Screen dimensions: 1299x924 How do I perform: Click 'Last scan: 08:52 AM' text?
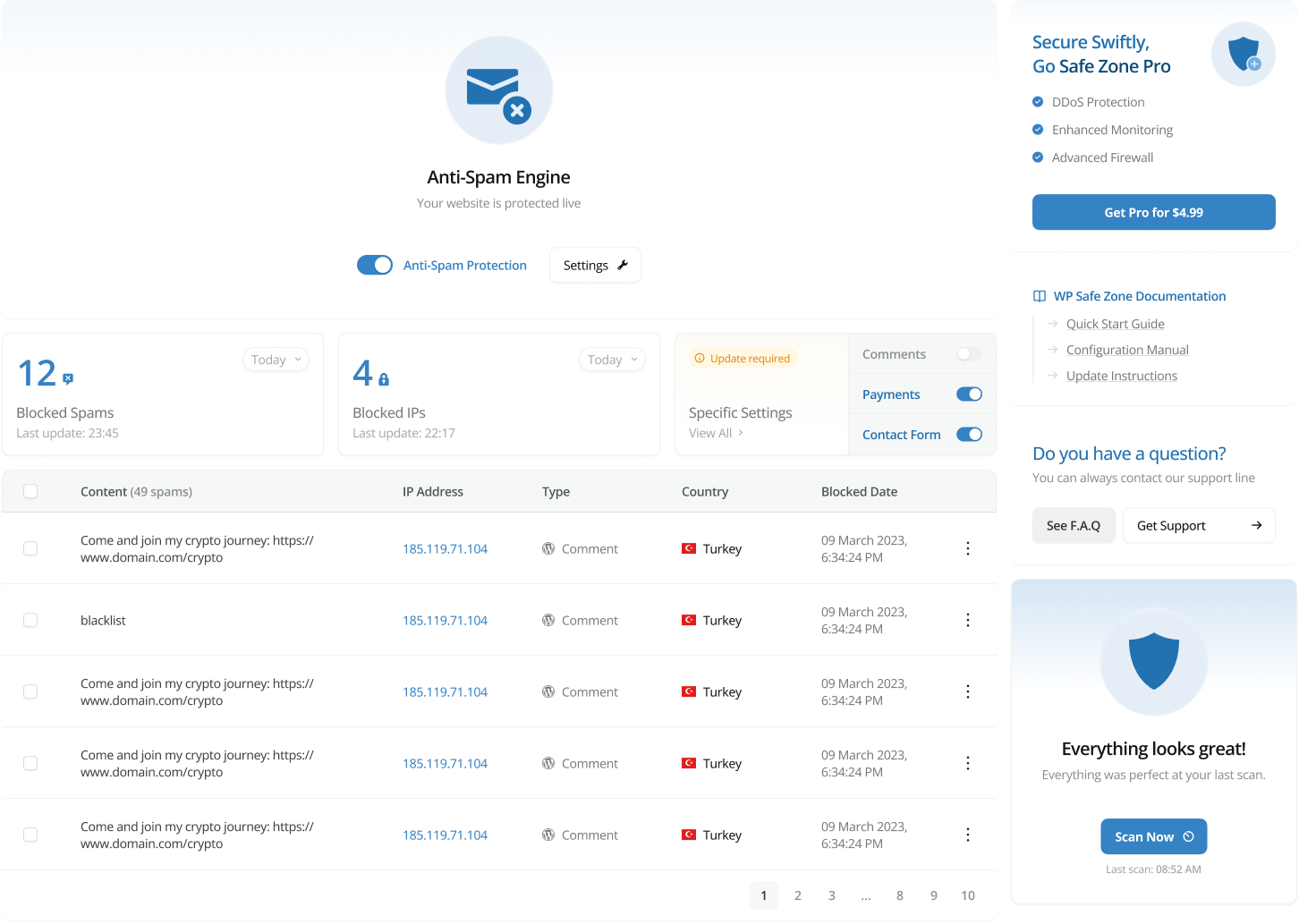point(1153,869)
